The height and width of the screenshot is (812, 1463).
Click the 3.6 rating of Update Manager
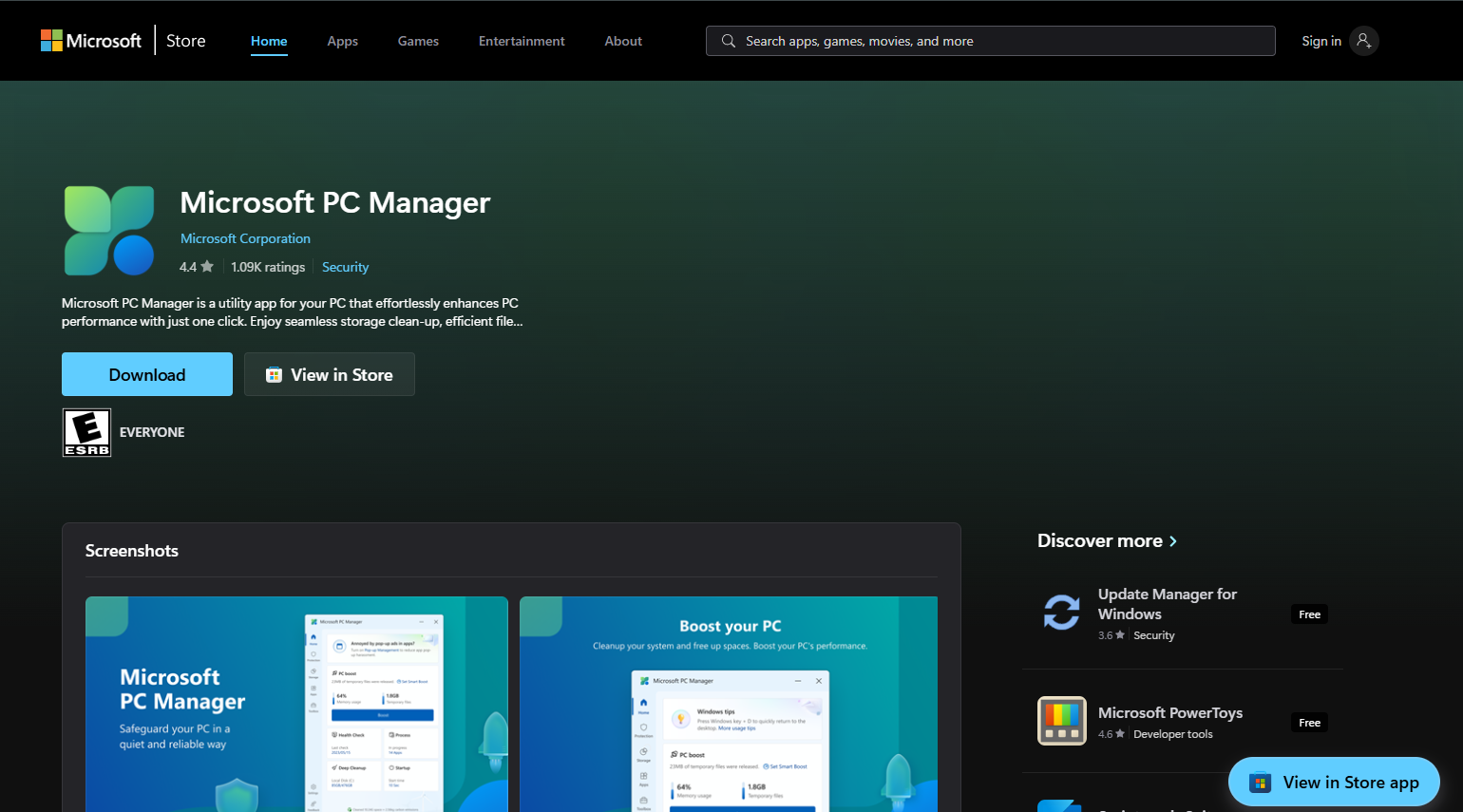coord(1111,635)
